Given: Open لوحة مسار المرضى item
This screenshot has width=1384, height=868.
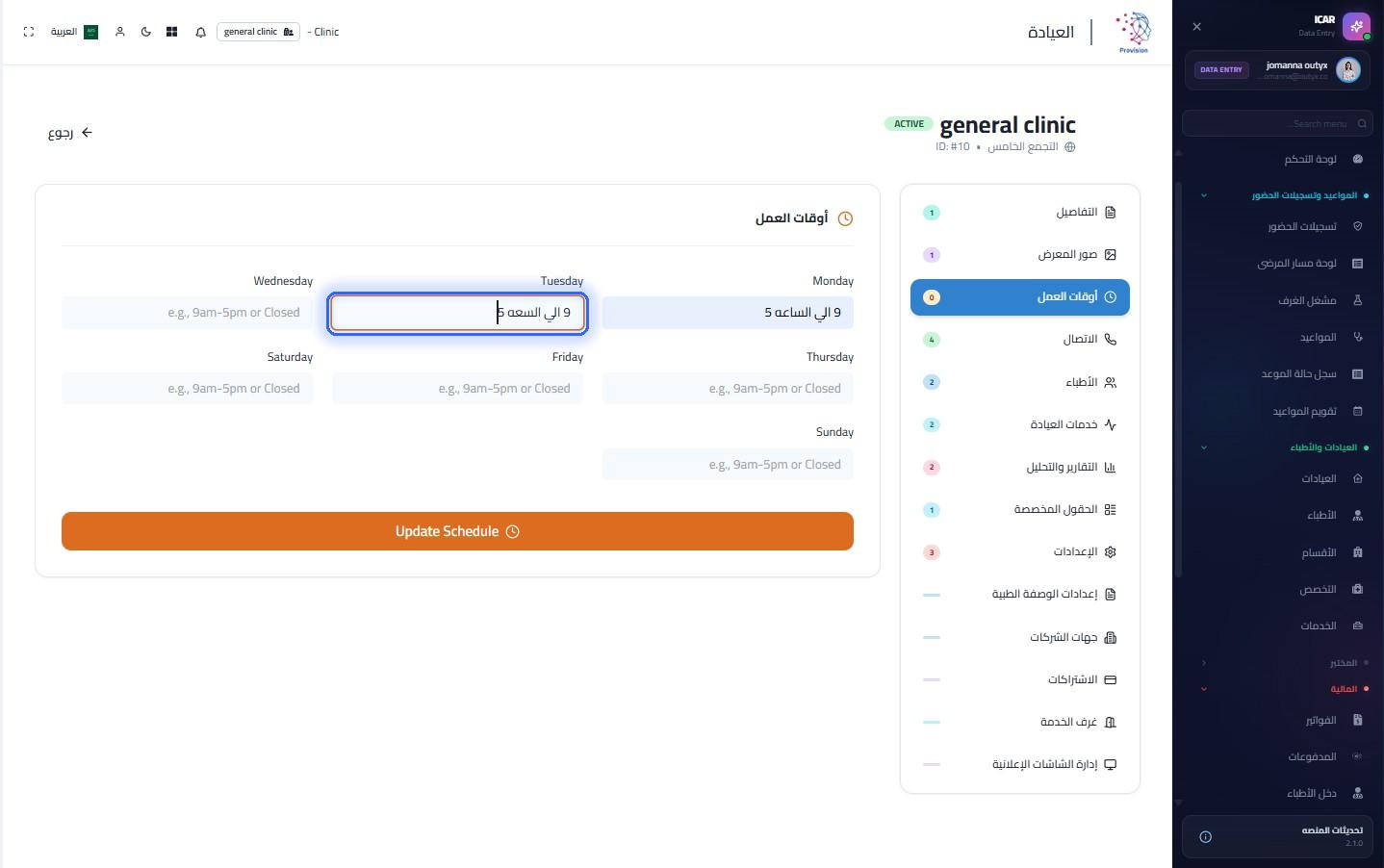Looking at the screenshot, I should (x=1310, y=263).
